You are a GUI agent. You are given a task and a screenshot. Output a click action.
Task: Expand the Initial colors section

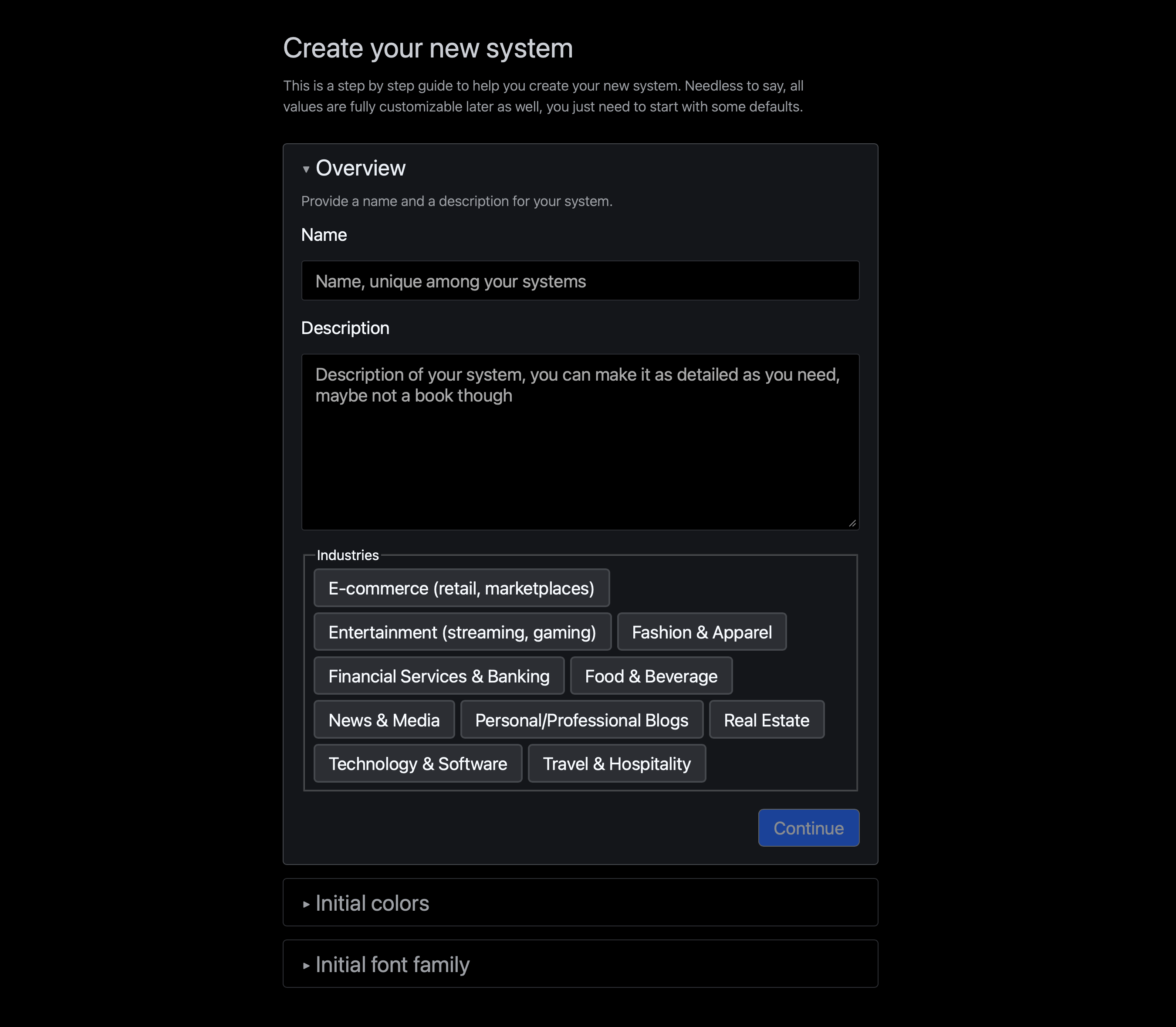click(372, 903)
